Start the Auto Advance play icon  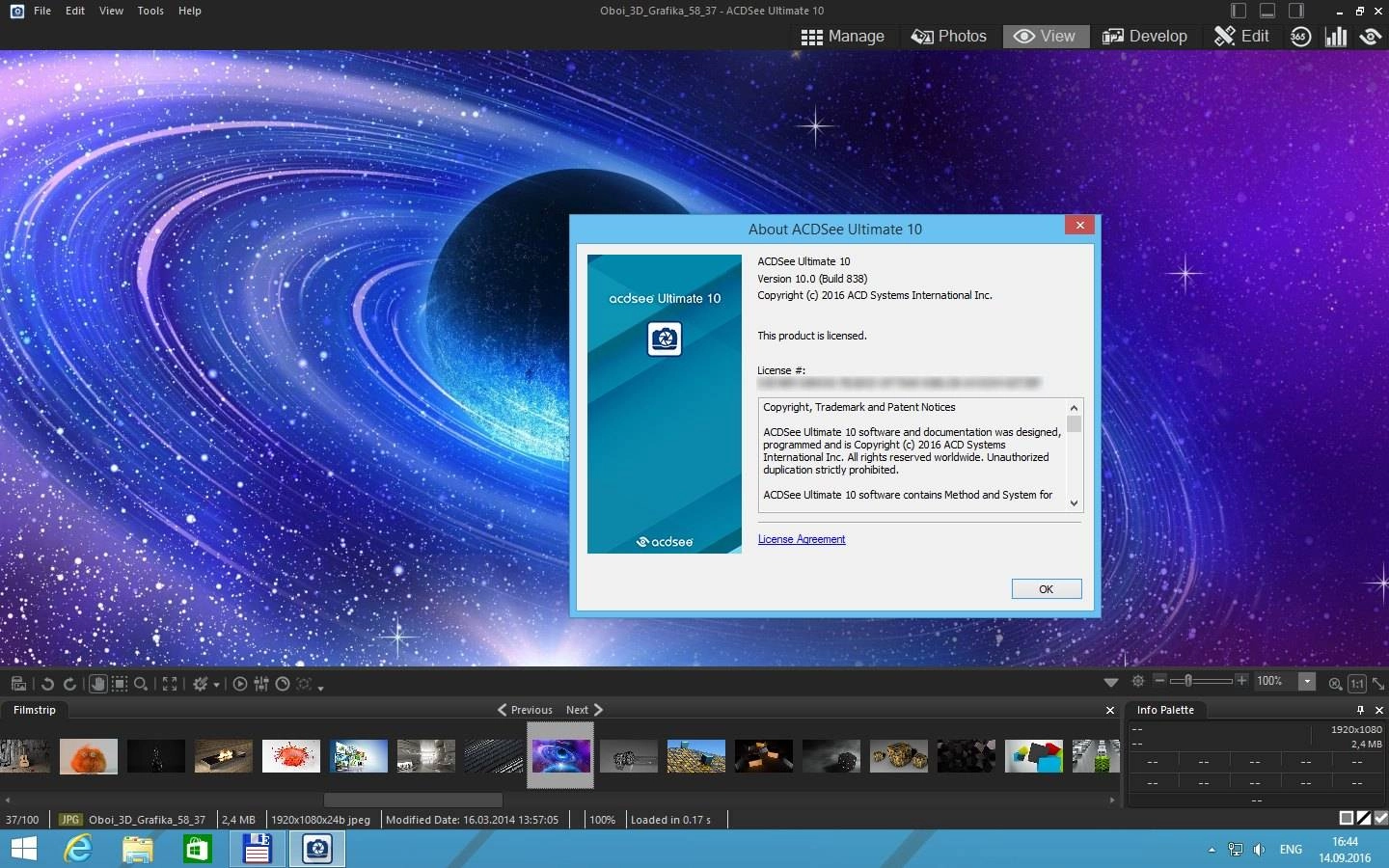[240, 684]
